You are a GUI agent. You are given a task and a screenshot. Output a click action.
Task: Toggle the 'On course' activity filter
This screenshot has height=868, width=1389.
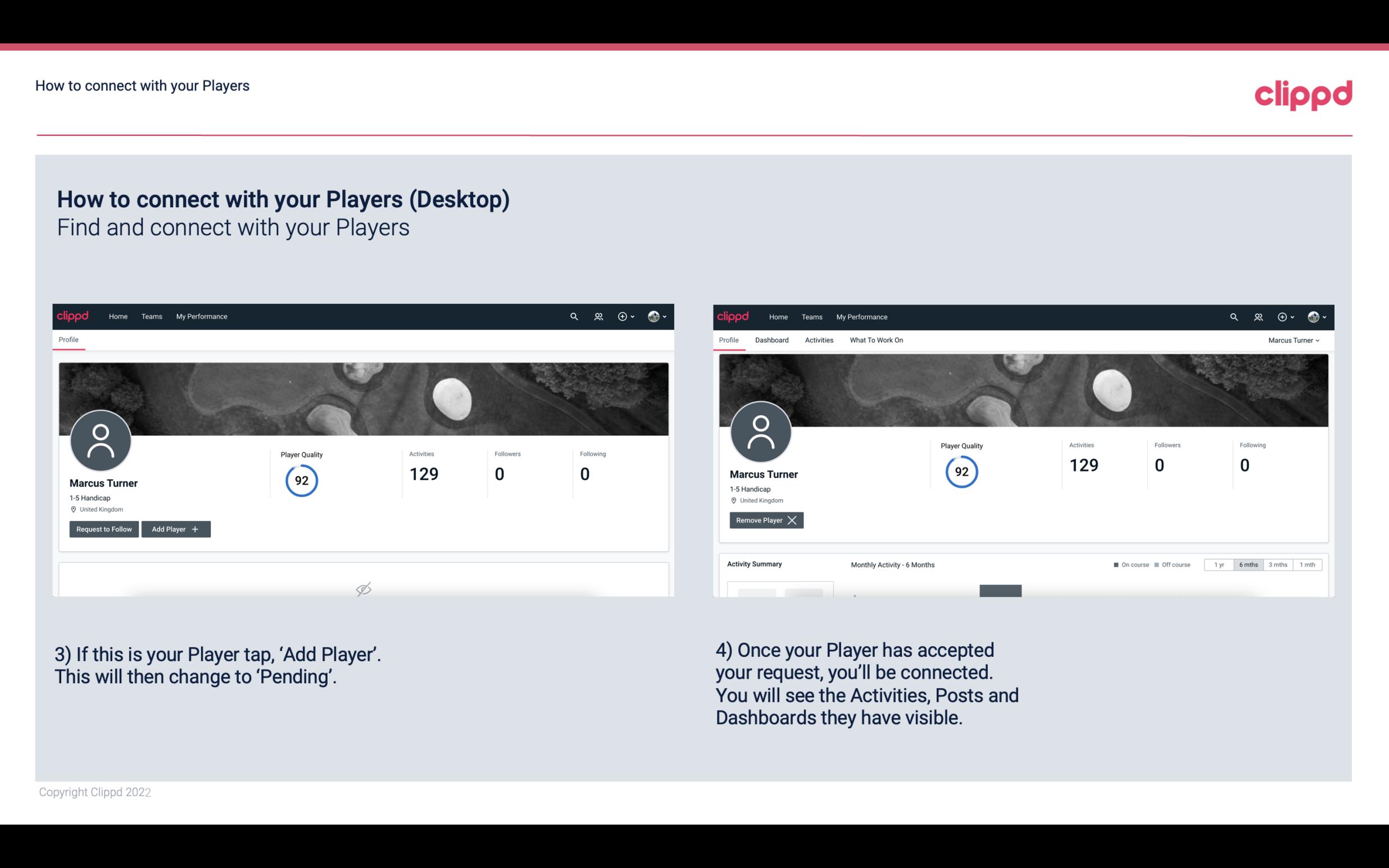[1130, 564]
